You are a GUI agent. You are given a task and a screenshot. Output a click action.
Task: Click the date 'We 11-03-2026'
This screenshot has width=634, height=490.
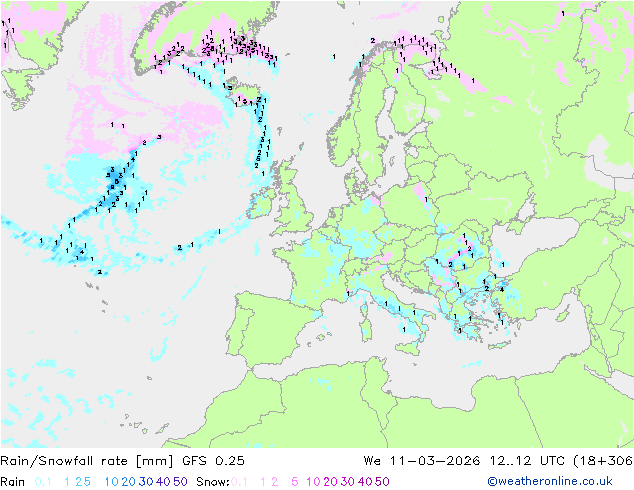pyautogui.click(x=422, y=461)
